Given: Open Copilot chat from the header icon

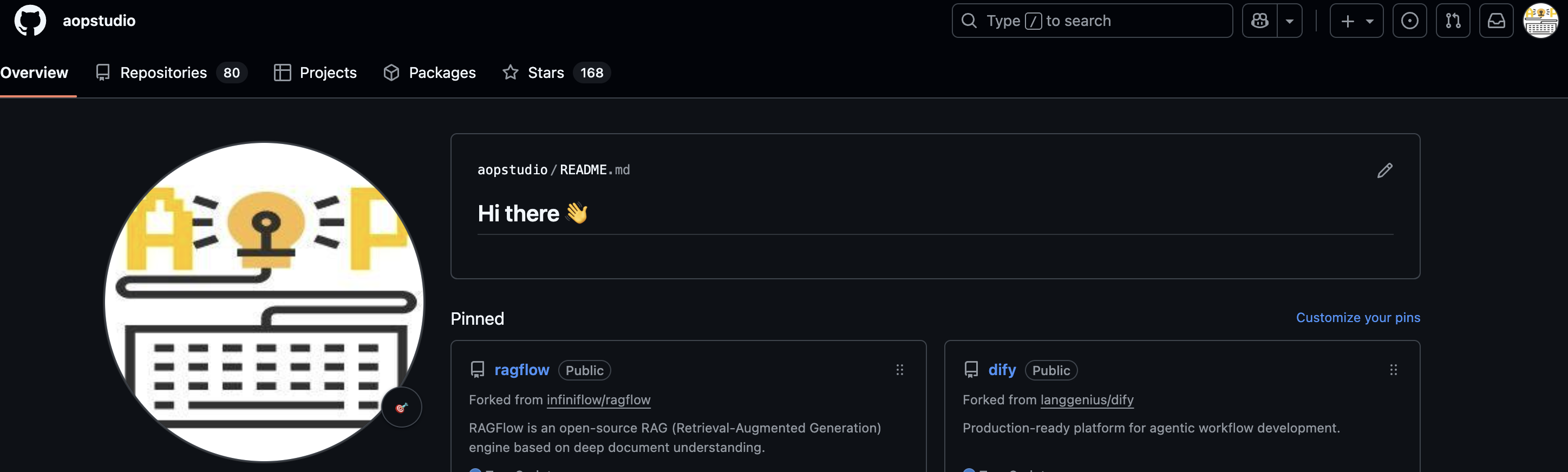Looking at the screenshot, I should 1259,21.
